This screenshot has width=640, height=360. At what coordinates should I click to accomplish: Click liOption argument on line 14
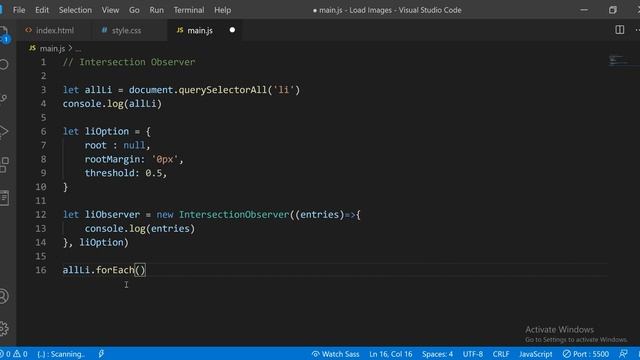[101, 242]
